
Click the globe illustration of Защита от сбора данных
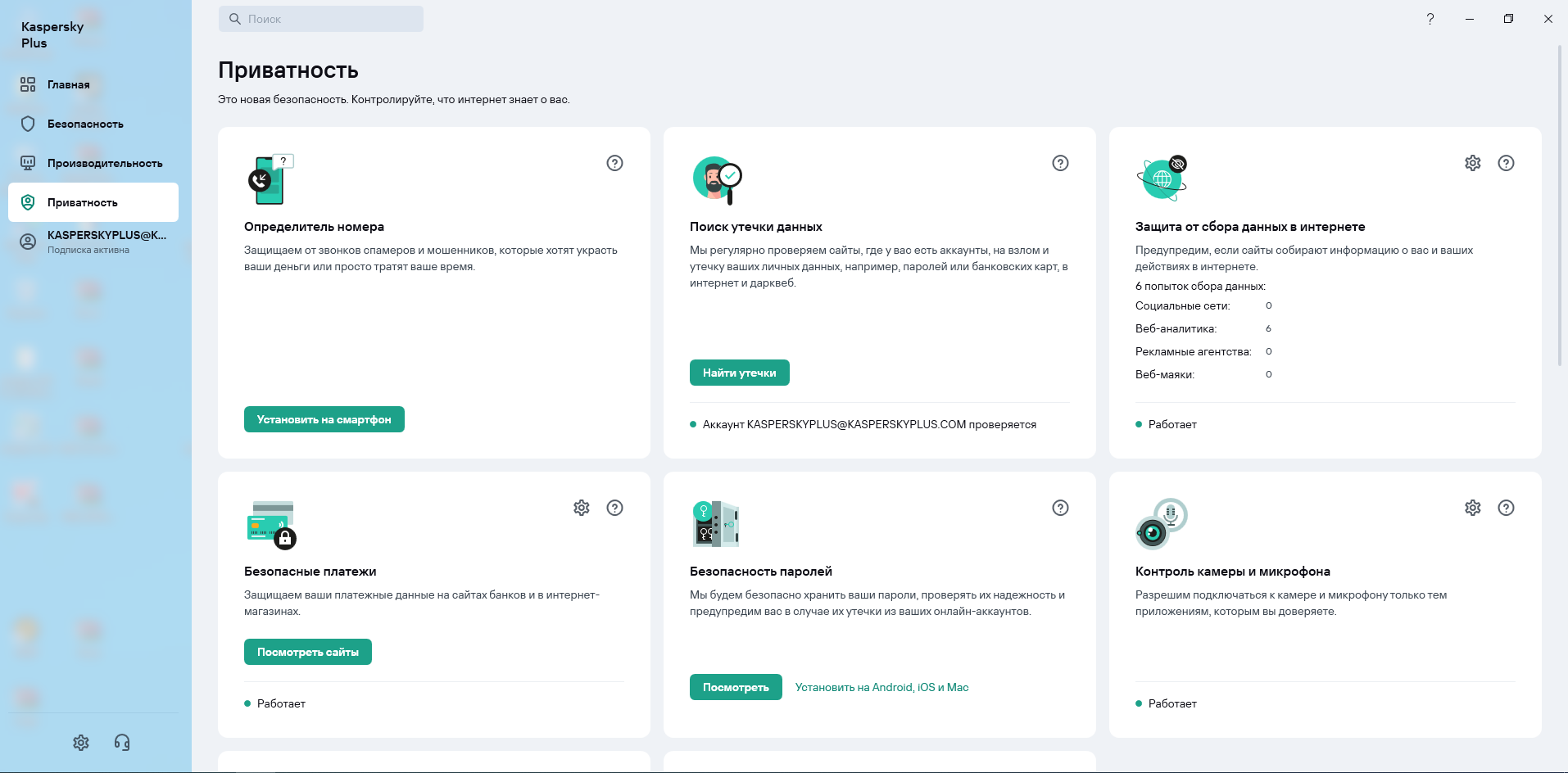click(x=1162, y=178)
